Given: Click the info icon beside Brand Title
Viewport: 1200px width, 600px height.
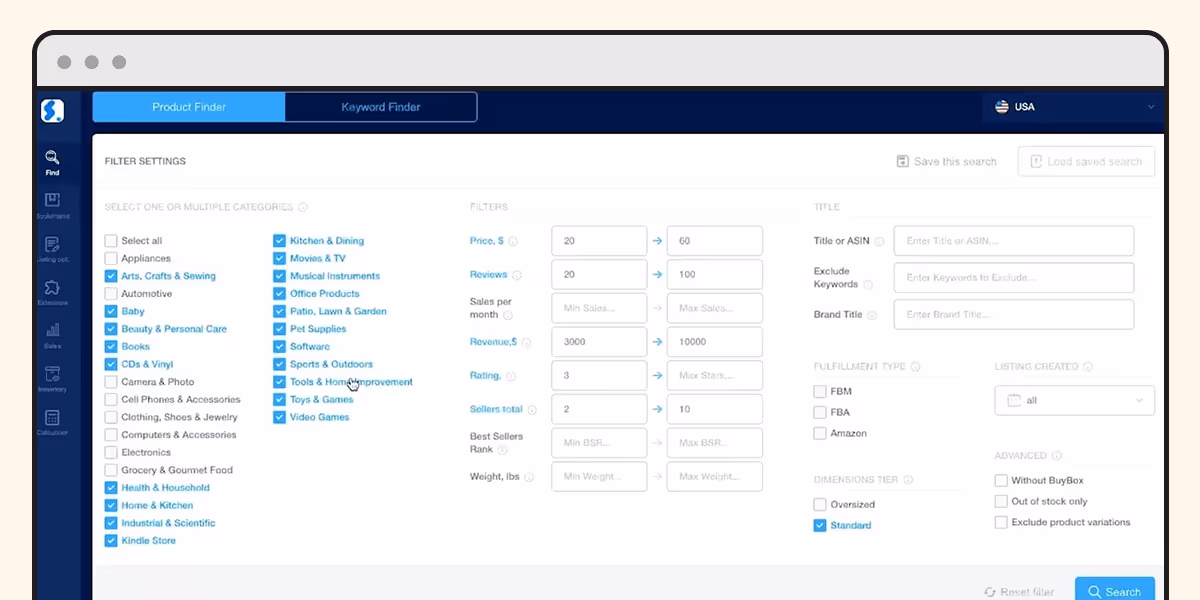Looking at the screenshot, I should point(872,315).
